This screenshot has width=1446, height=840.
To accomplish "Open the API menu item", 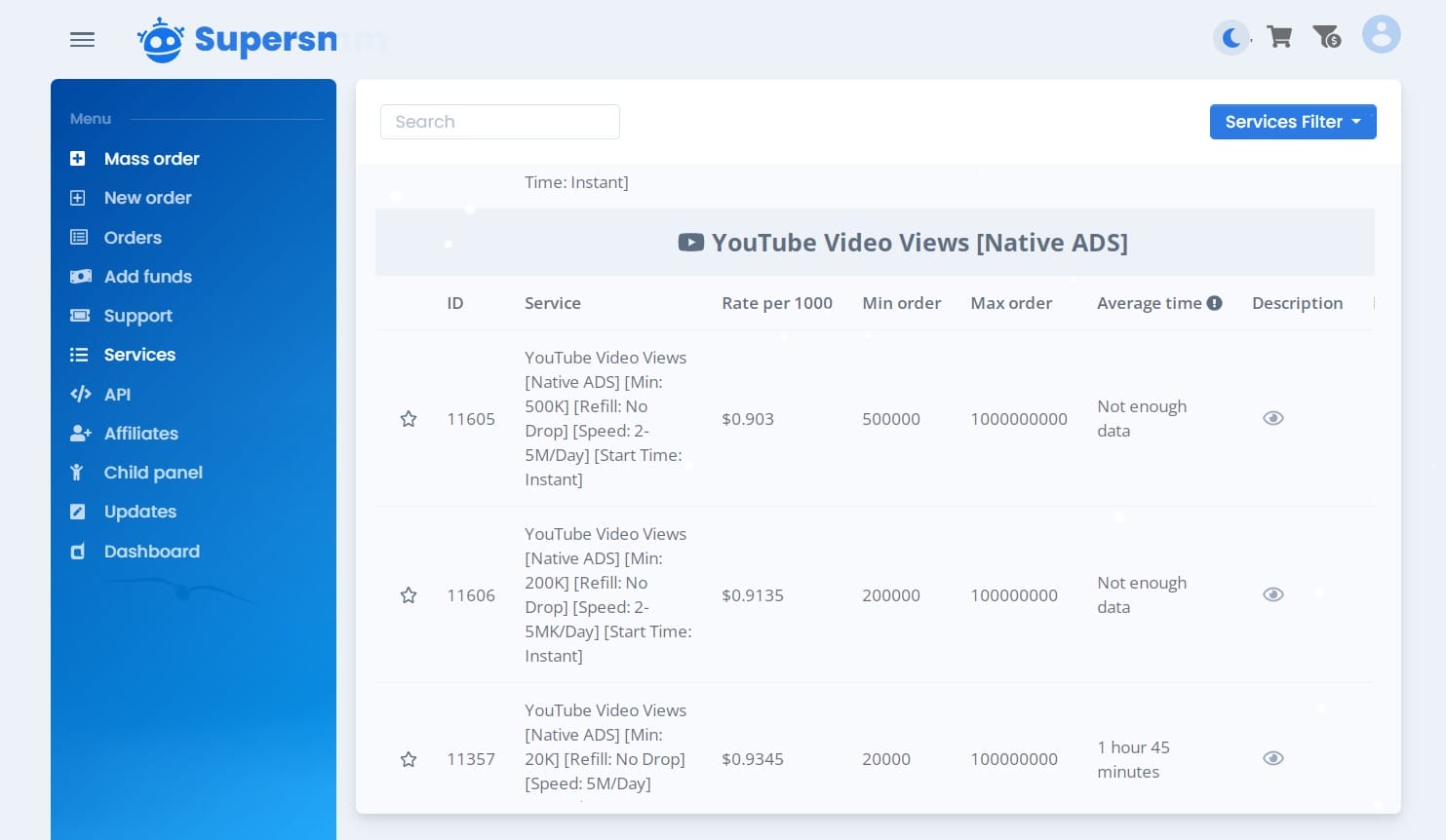I will point(117,395).
